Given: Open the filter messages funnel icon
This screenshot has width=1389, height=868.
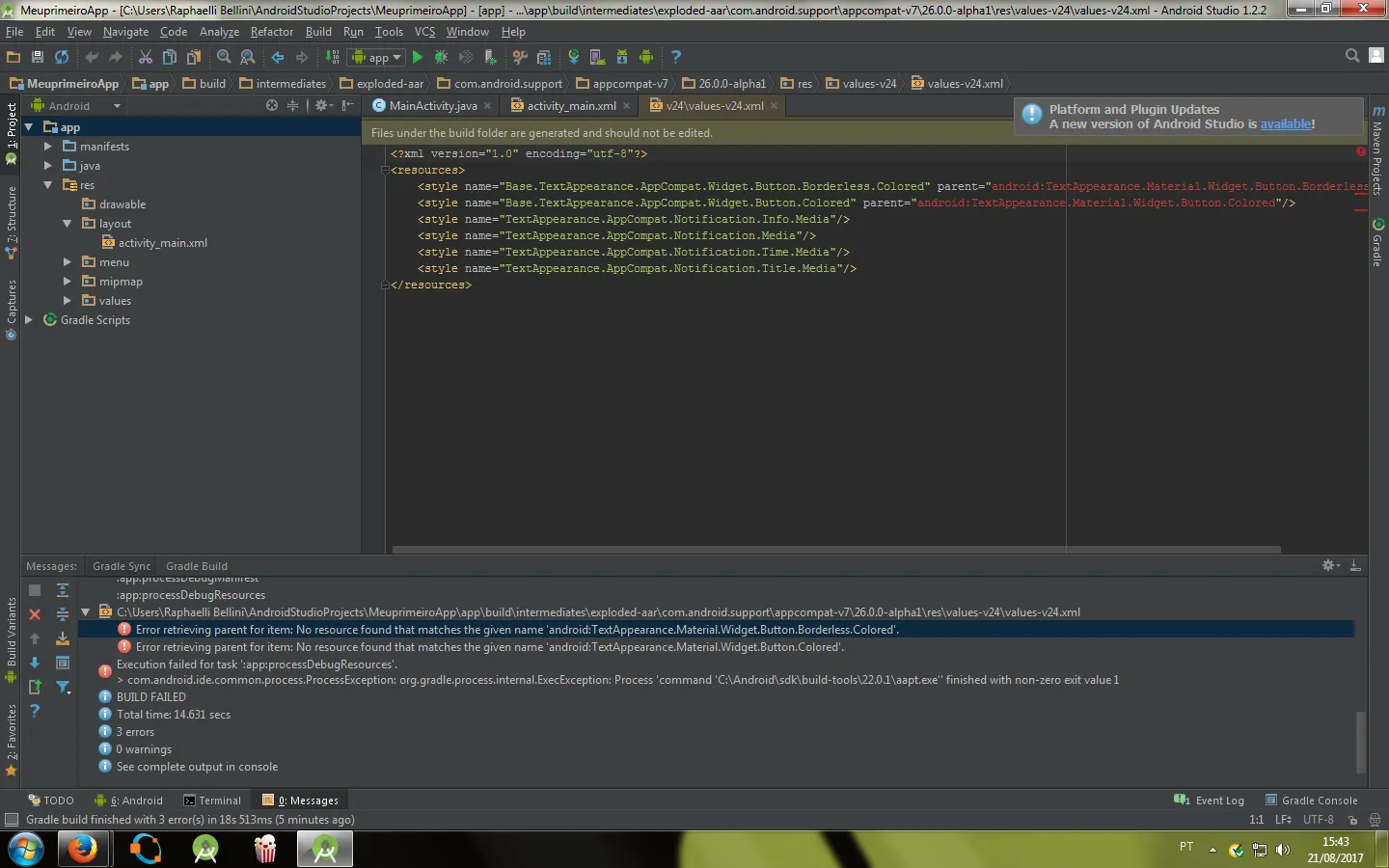Looking at the screenshot, I should pos(63,687).
